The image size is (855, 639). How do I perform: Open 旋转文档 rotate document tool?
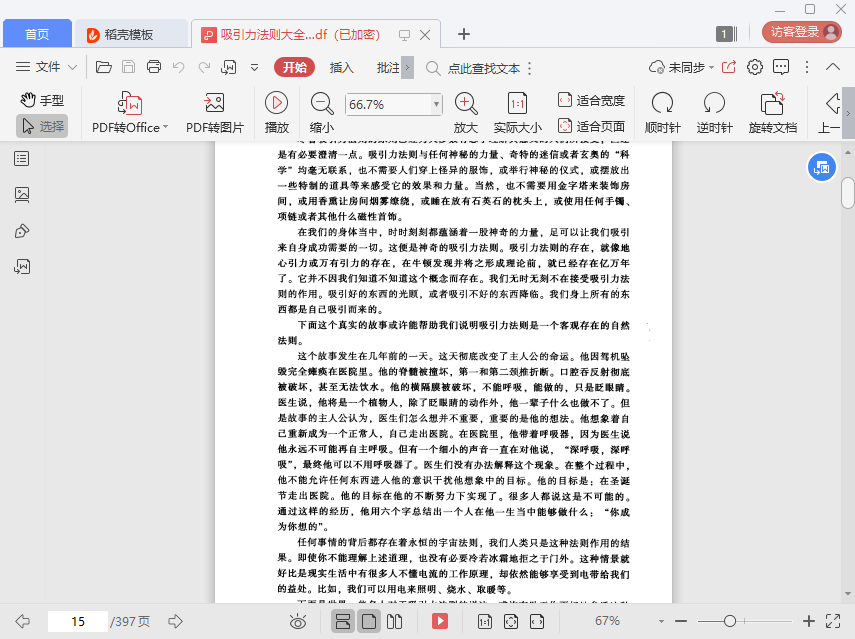pyautogui.click(x=773, y=113)
